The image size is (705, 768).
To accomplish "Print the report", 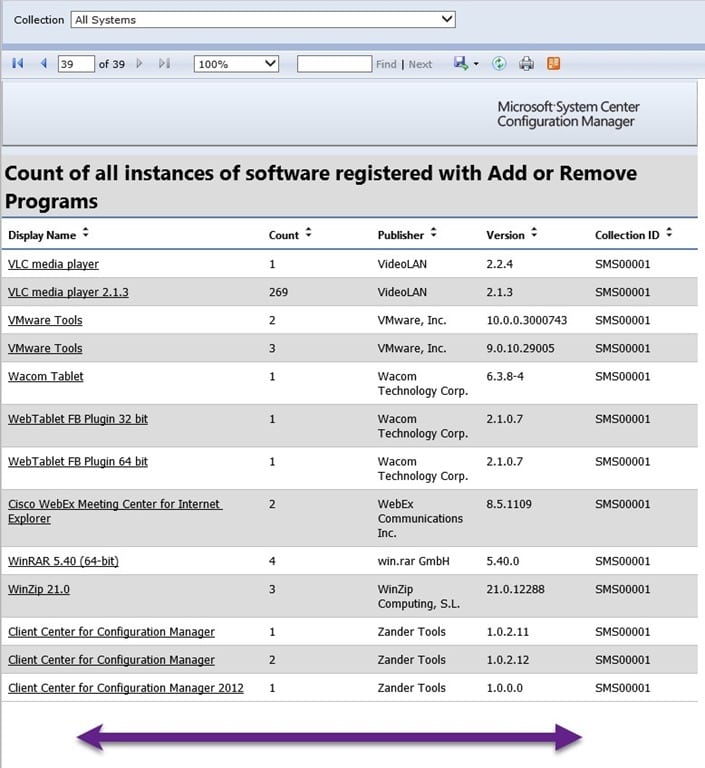I will pos(527,64).
